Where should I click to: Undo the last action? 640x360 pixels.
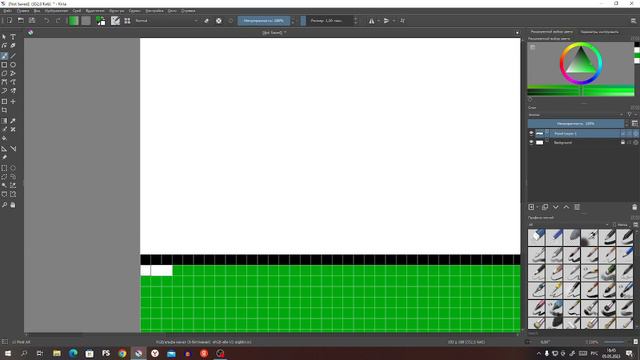click(x=47, y=20)
